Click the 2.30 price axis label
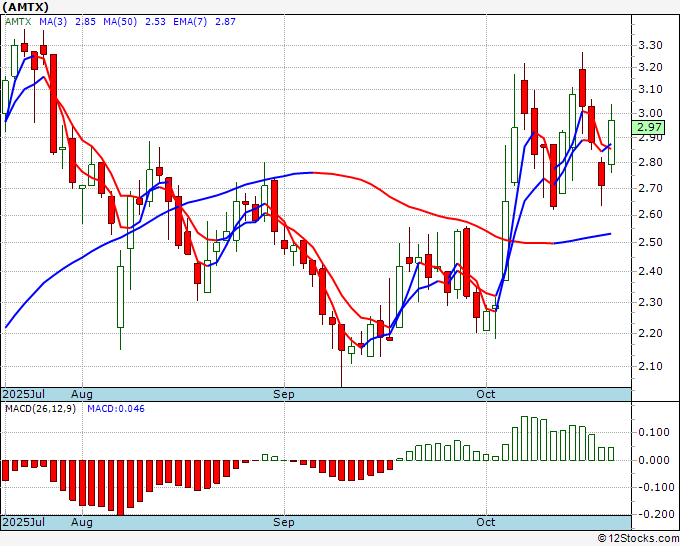 click(650, 302)
